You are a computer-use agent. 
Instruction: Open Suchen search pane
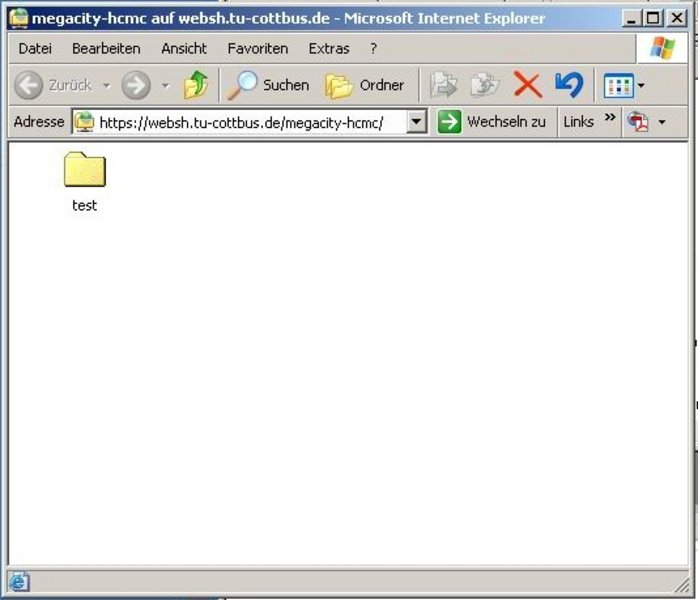tap(269, 86)
